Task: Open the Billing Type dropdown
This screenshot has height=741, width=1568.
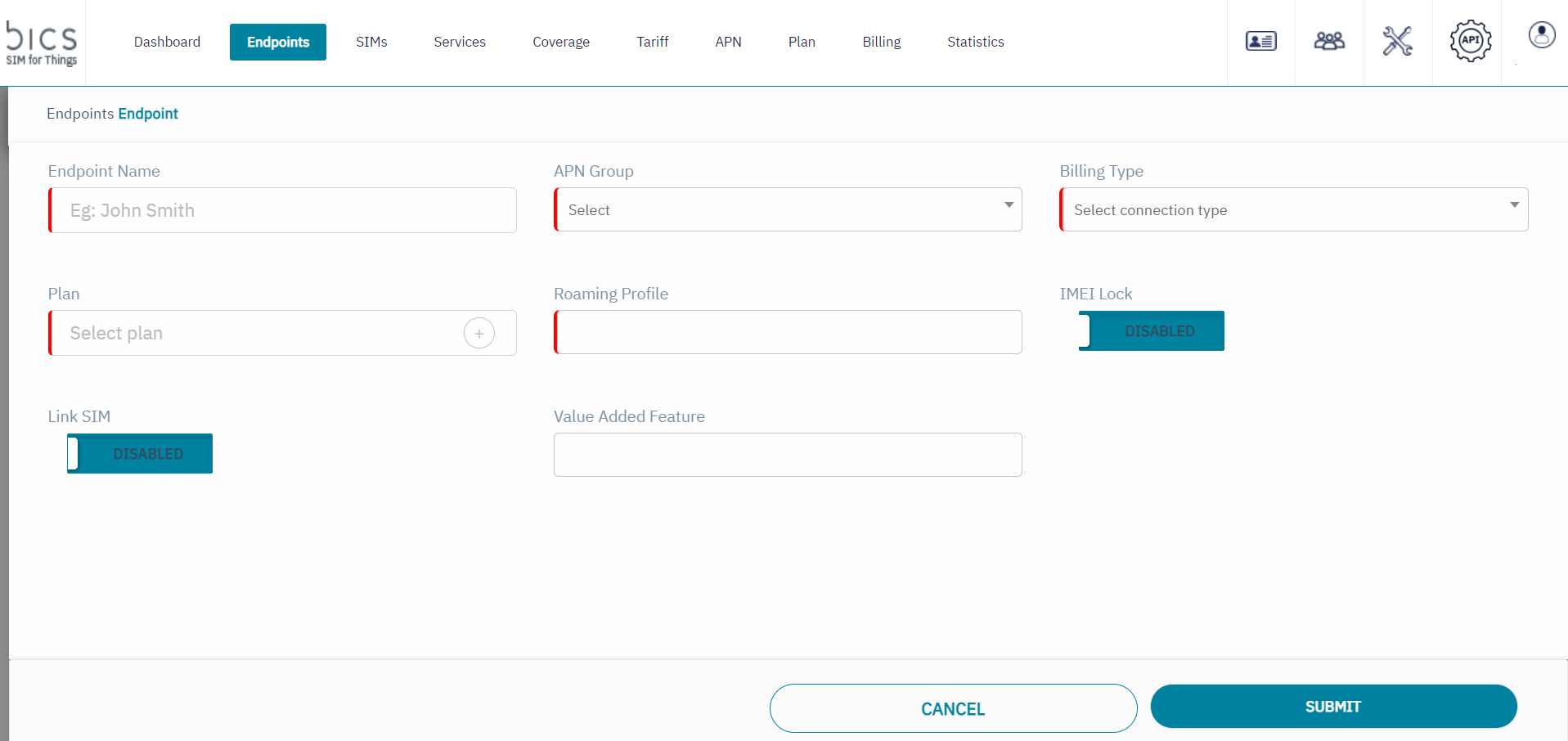Action: [x=1293, y=210]
